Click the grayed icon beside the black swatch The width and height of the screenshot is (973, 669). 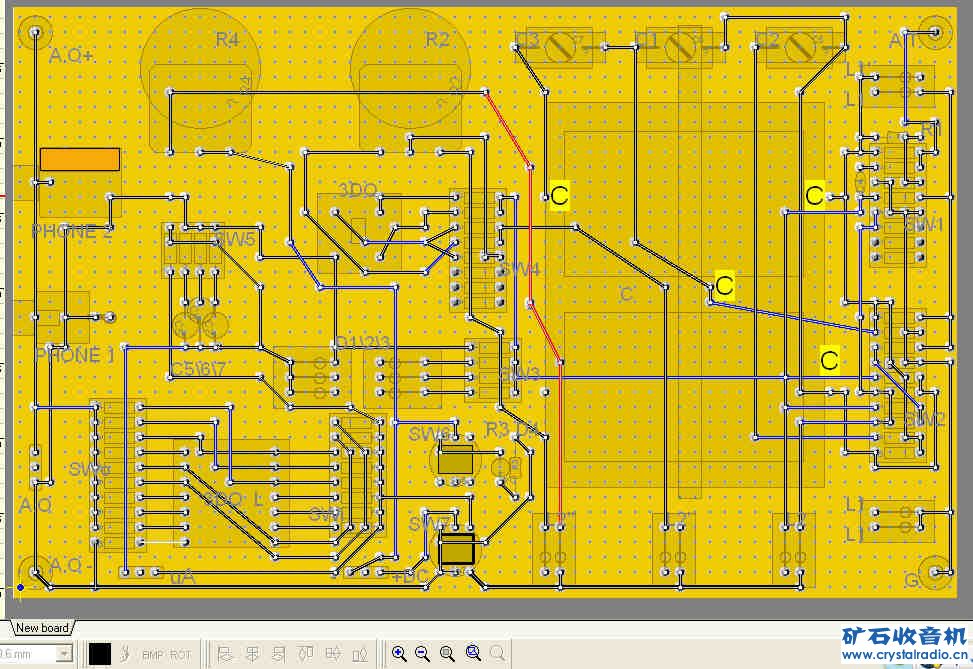[125, 653]
